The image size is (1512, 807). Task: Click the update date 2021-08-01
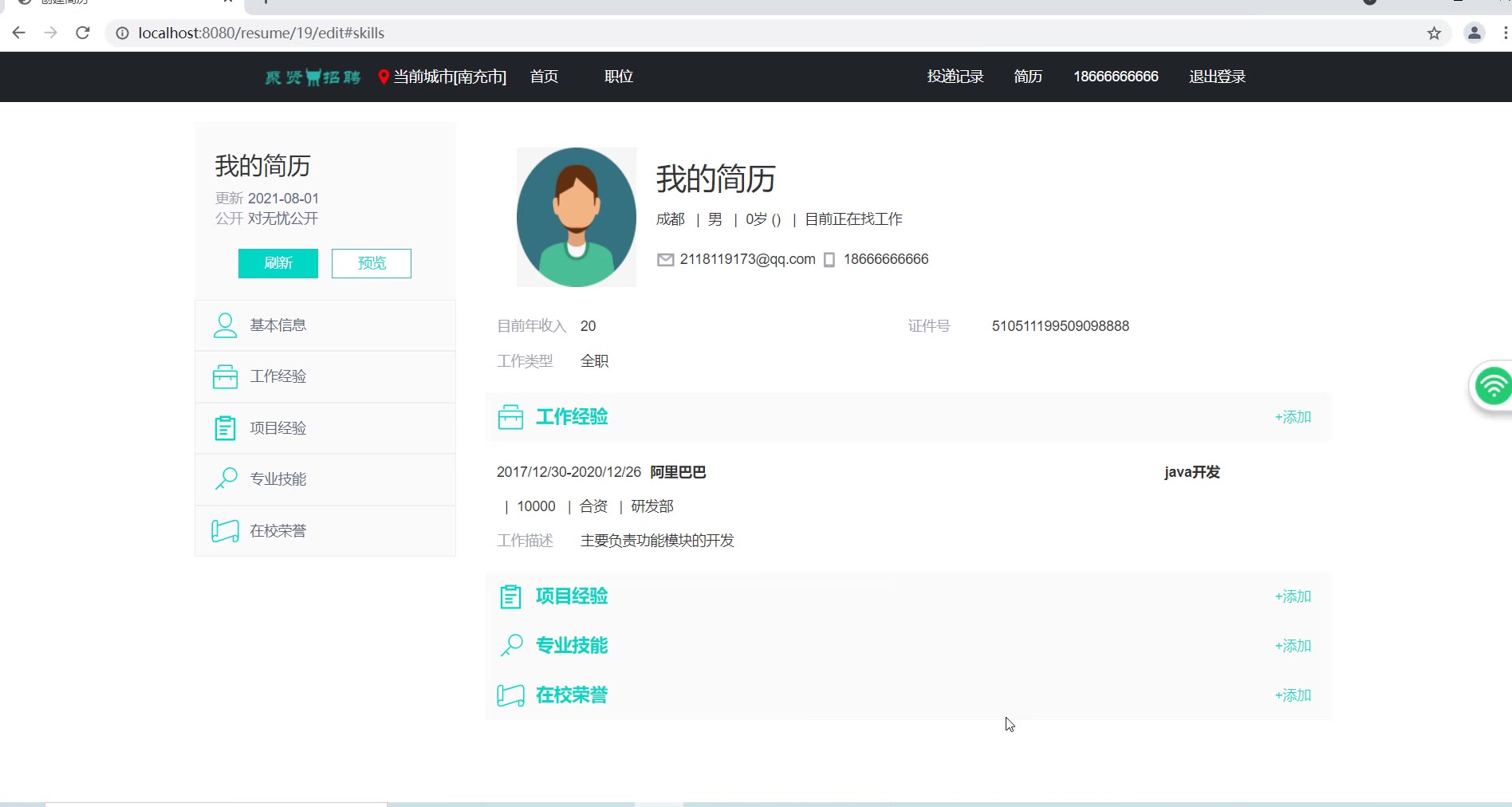point(283,199)
